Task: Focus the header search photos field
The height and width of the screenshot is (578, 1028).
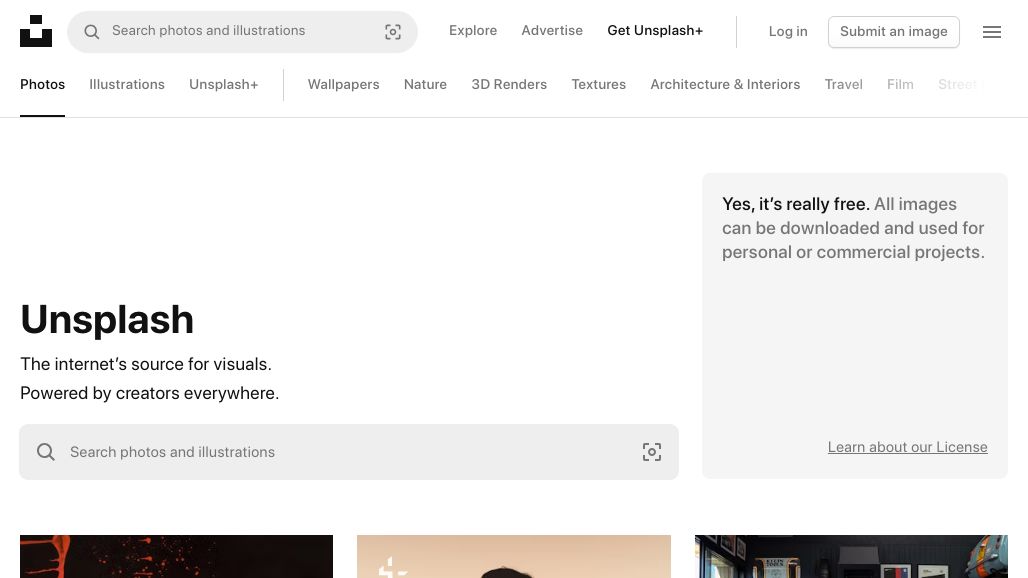Action: pos(243,31)
